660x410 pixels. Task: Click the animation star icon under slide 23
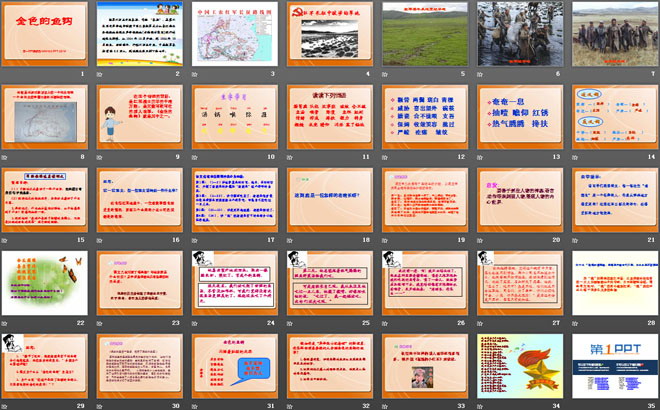pyautogui.click(x=100, y=323)
